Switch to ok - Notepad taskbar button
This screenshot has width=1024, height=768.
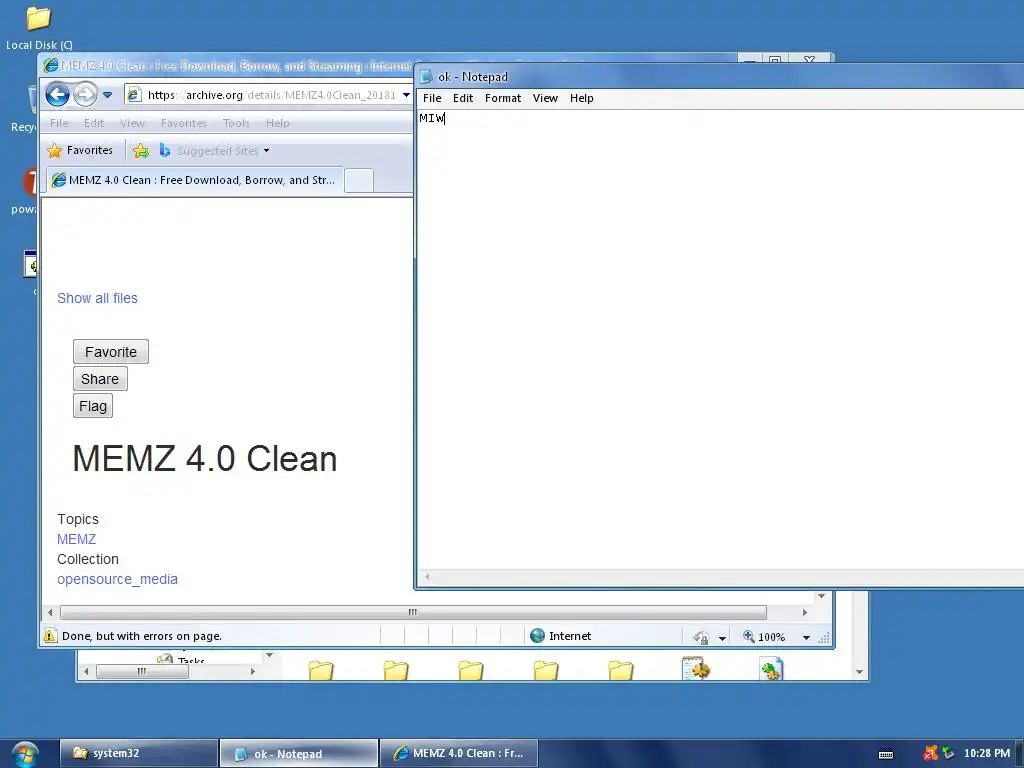point(298,753)
